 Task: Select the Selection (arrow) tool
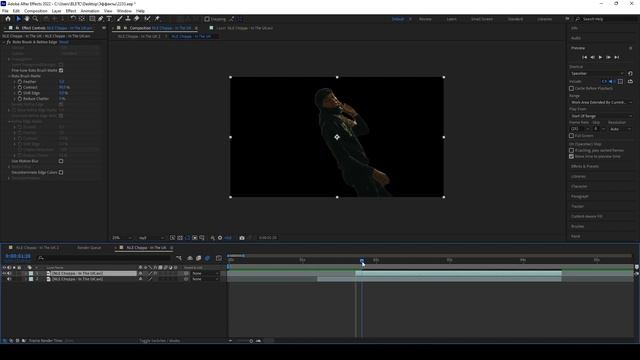pos(18,19)
